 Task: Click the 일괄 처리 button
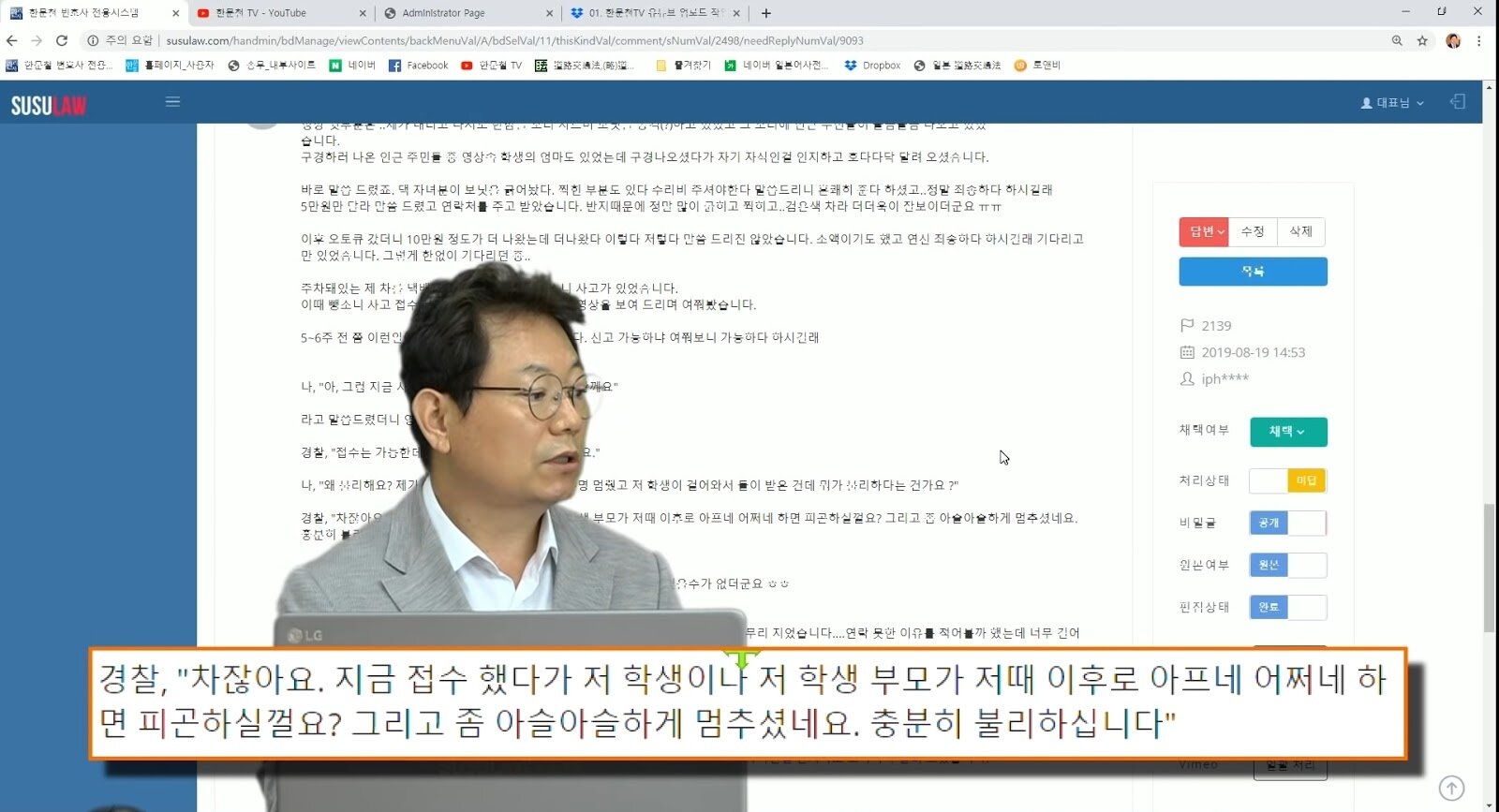click(x=1290, y=766)
